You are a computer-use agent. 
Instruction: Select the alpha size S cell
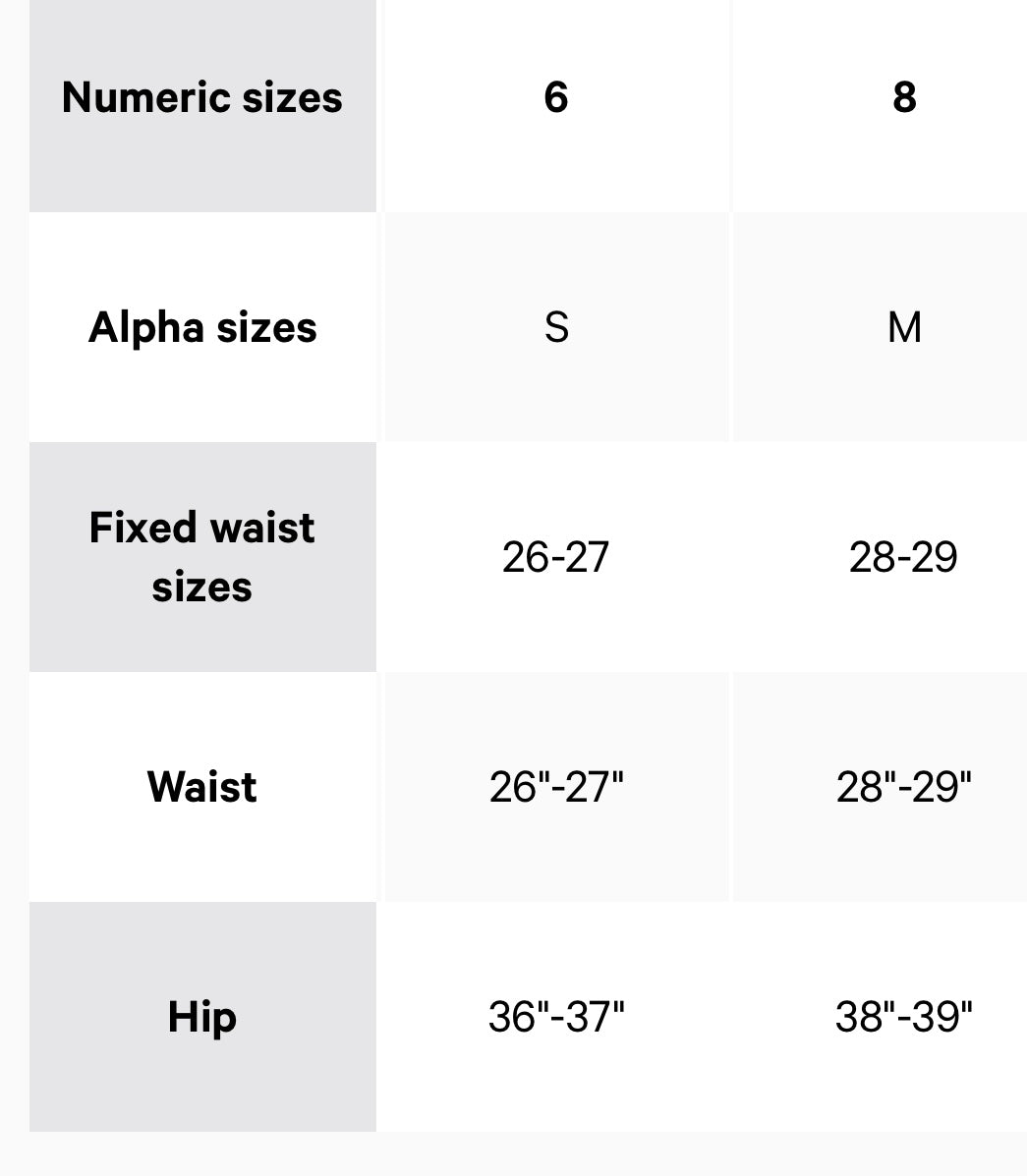click(x=556, y=327)
